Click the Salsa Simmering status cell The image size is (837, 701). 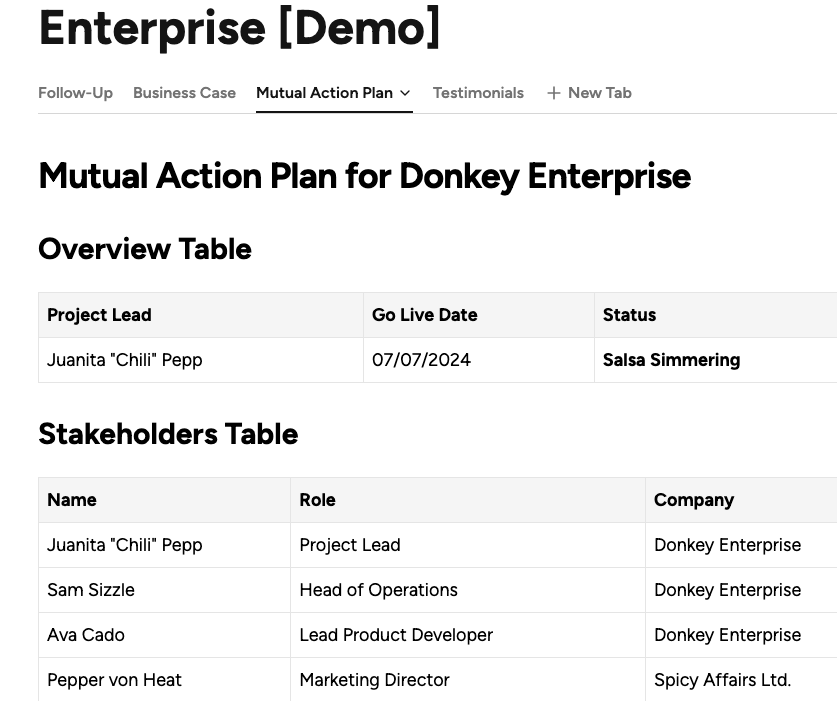[671, 360]
